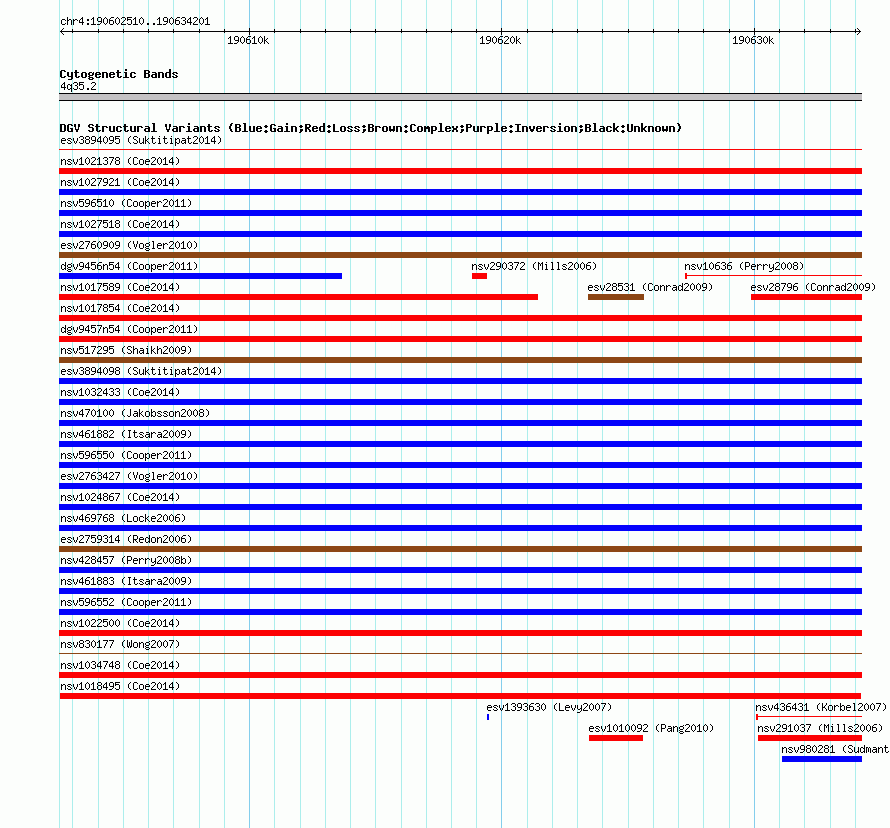
Task: Select the nsv436431 (Korbel2007) label
Action: tap(821, 707)
